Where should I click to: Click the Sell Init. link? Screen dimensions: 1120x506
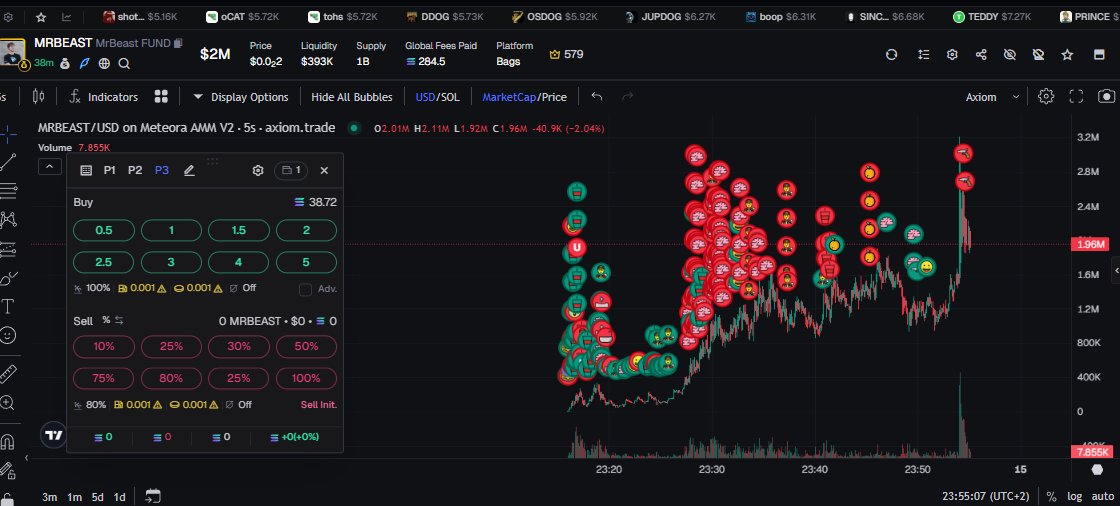[319, 405]
